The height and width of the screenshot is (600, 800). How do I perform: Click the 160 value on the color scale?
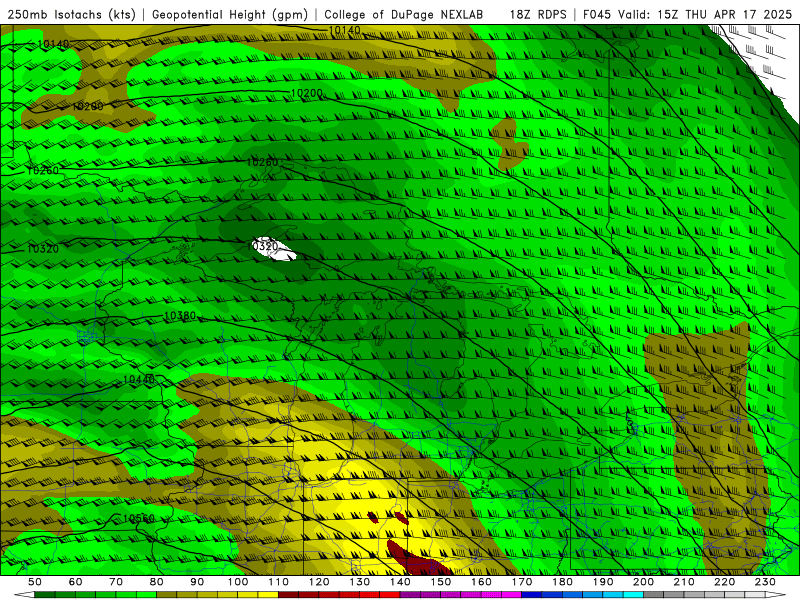pyautogui.click(x=481, y=582)
